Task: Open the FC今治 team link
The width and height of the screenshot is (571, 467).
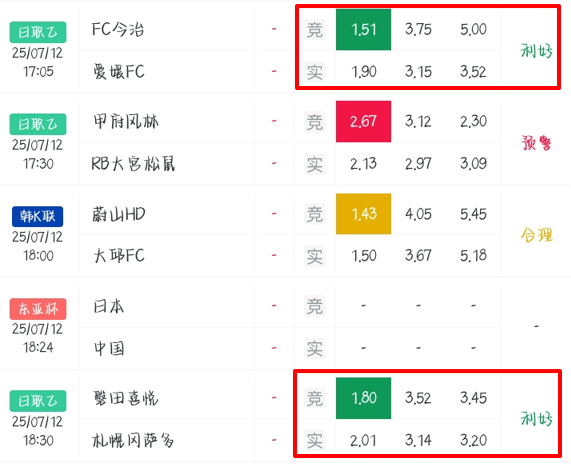Action: pos(118,30)
